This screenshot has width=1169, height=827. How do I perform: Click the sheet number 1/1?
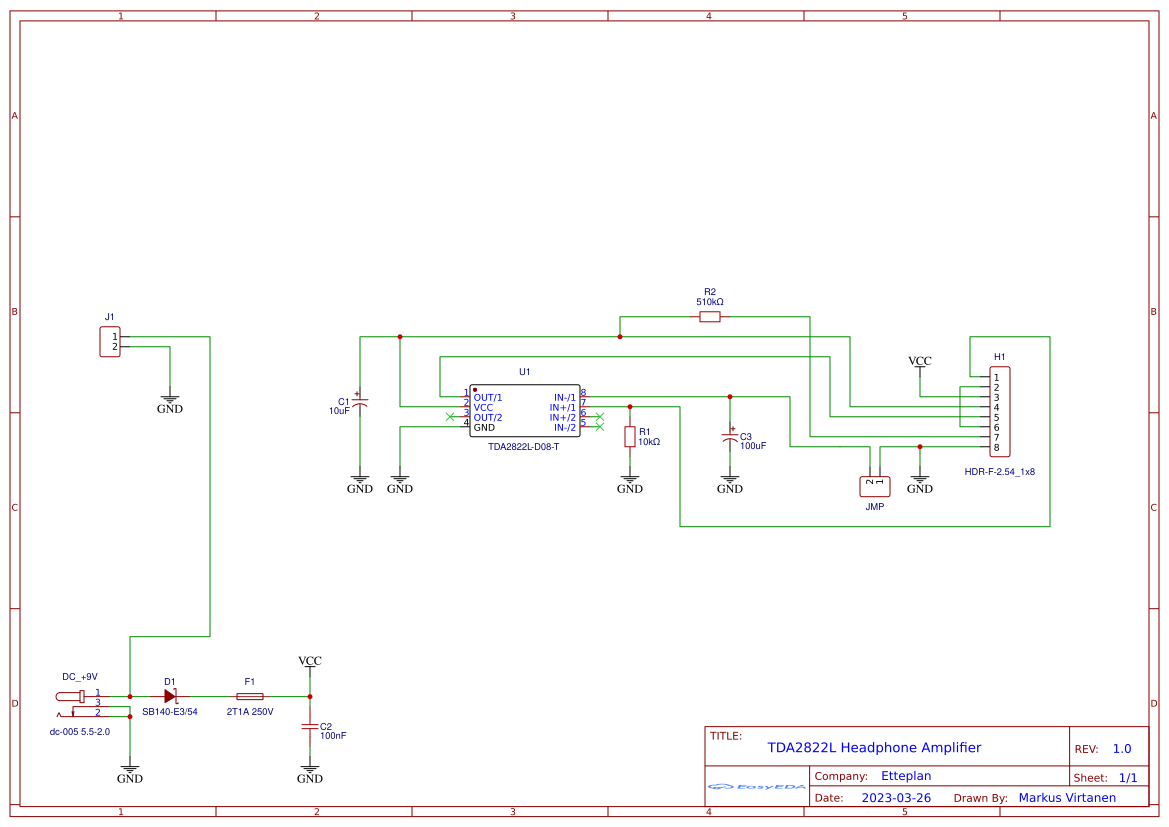[1128, 778]
